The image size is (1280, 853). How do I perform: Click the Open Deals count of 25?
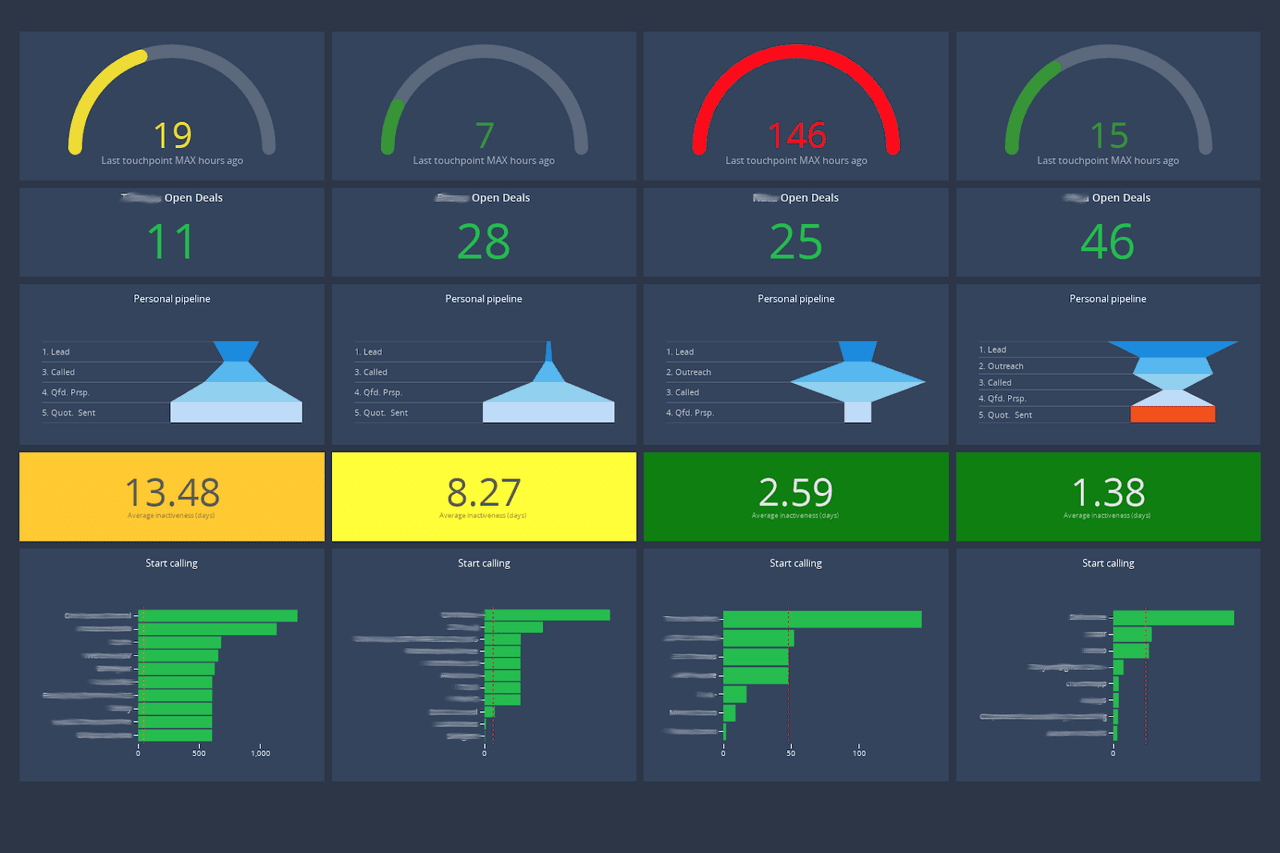pos(796,242)
